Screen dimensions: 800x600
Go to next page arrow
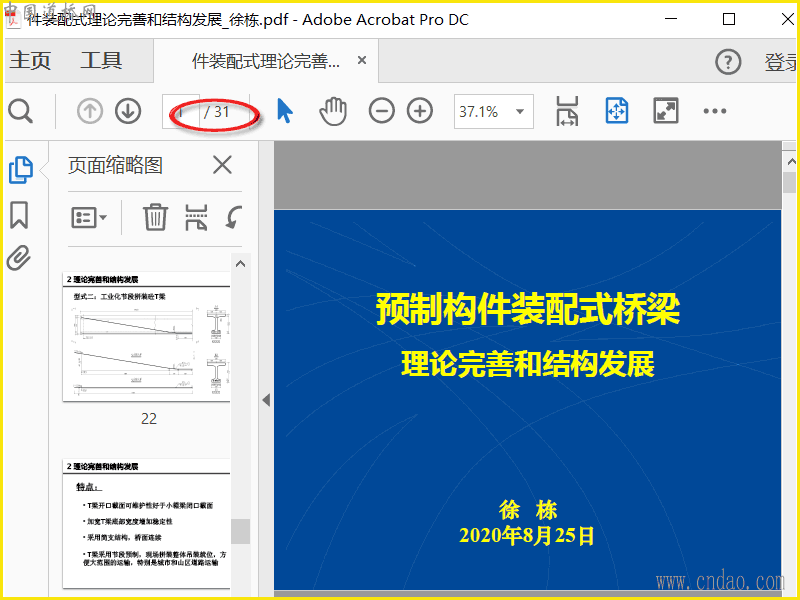pos(128,111)
